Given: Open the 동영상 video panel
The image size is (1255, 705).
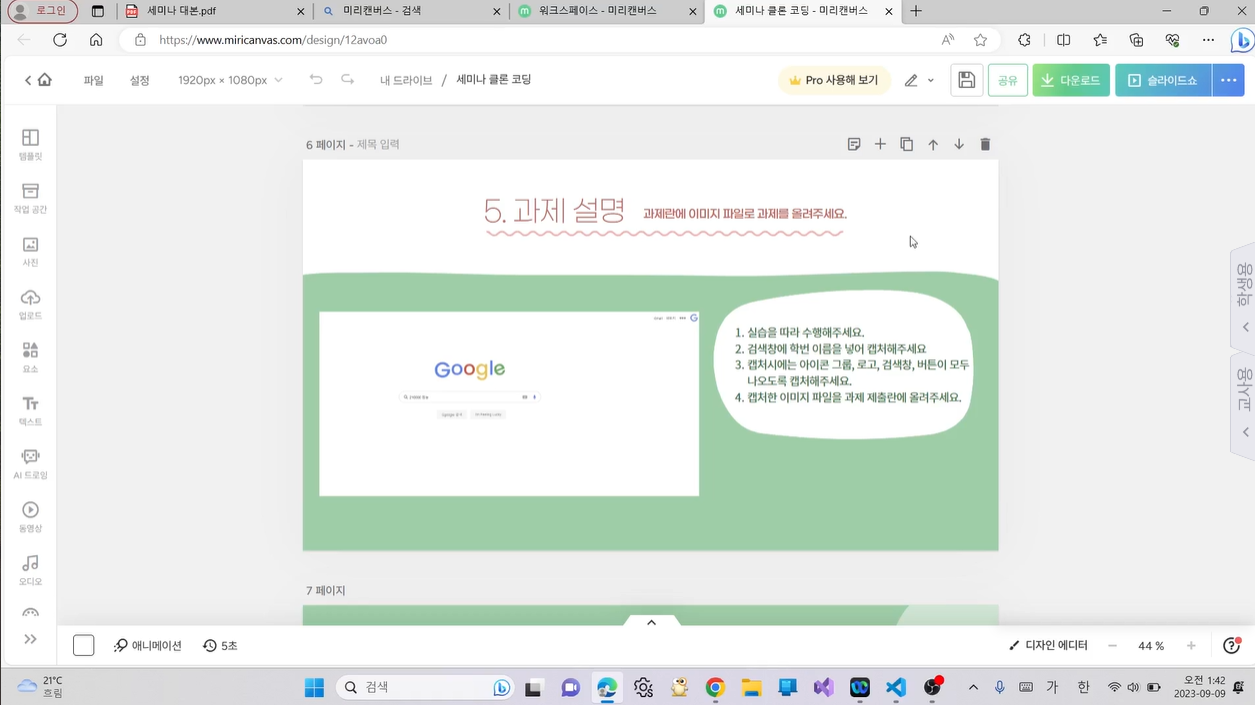Looking at the screenshot, I should point(30,516).
